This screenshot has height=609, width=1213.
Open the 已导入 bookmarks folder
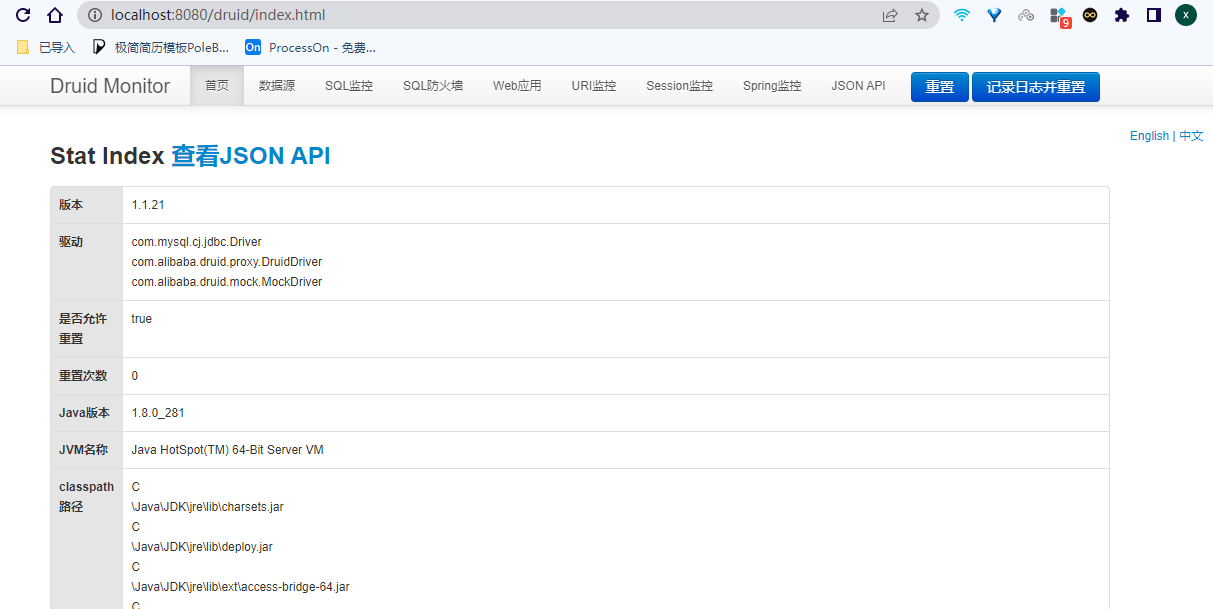coord(46,47)
